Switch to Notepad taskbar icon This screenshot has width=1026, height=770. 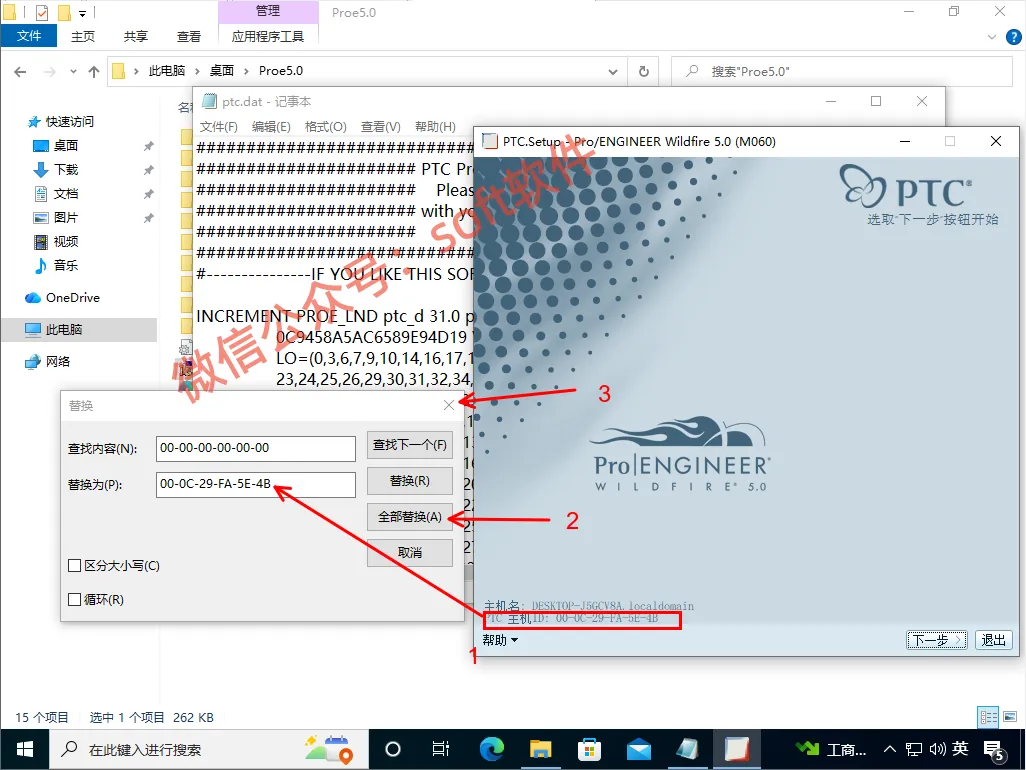[x=688, y=749]
